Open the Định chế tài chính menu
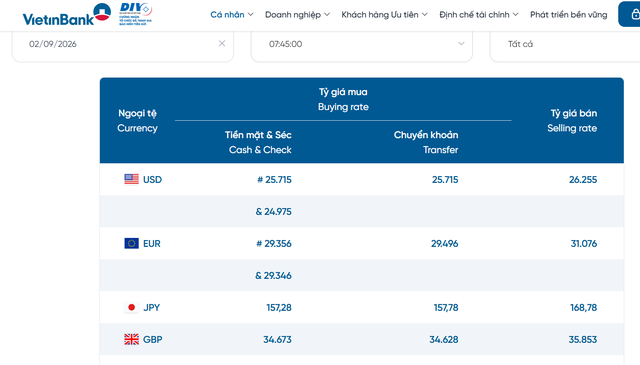The width and height of the screenshot is (640, 365). [479, 15]
